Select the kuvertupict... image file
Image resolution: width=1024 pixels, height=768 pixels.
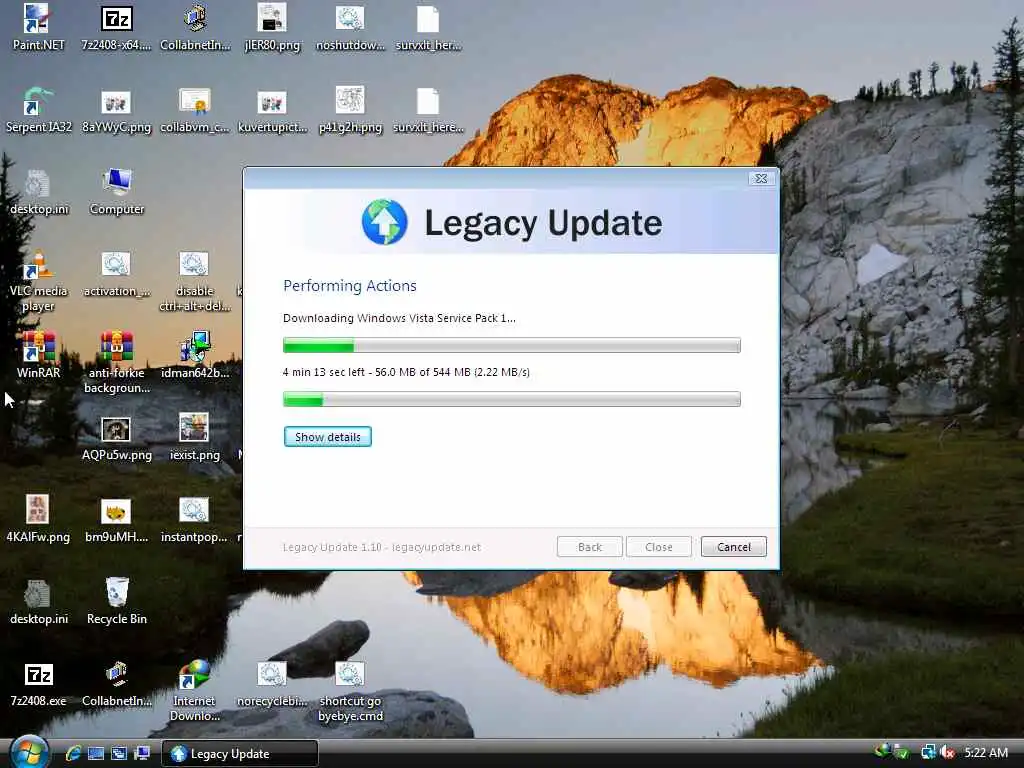[x=272, y=110]
